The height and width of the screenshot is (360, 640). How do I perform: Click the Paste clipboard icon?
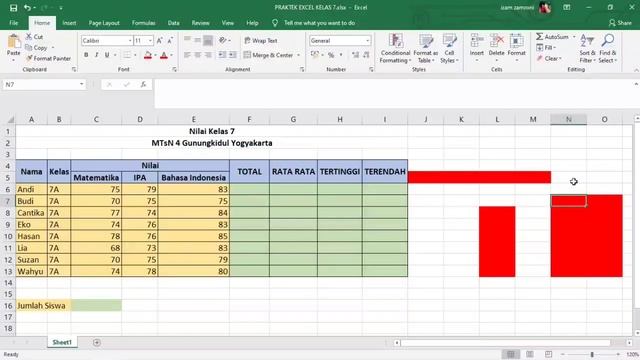pos(13,42)
